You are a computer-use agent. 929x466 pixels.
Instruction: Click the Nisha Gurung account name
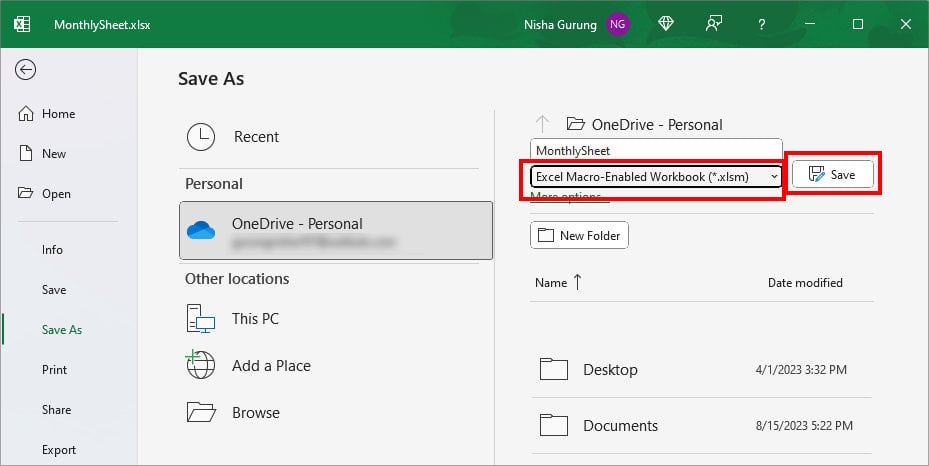[560, 25]
